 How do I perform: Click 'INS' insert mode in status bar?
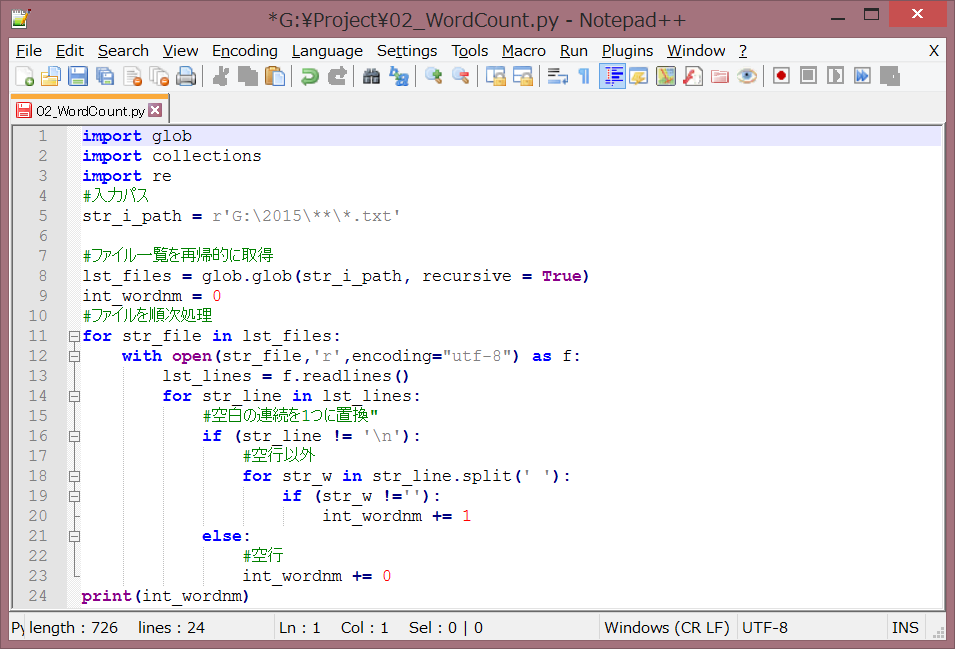(x=905, y=628)
